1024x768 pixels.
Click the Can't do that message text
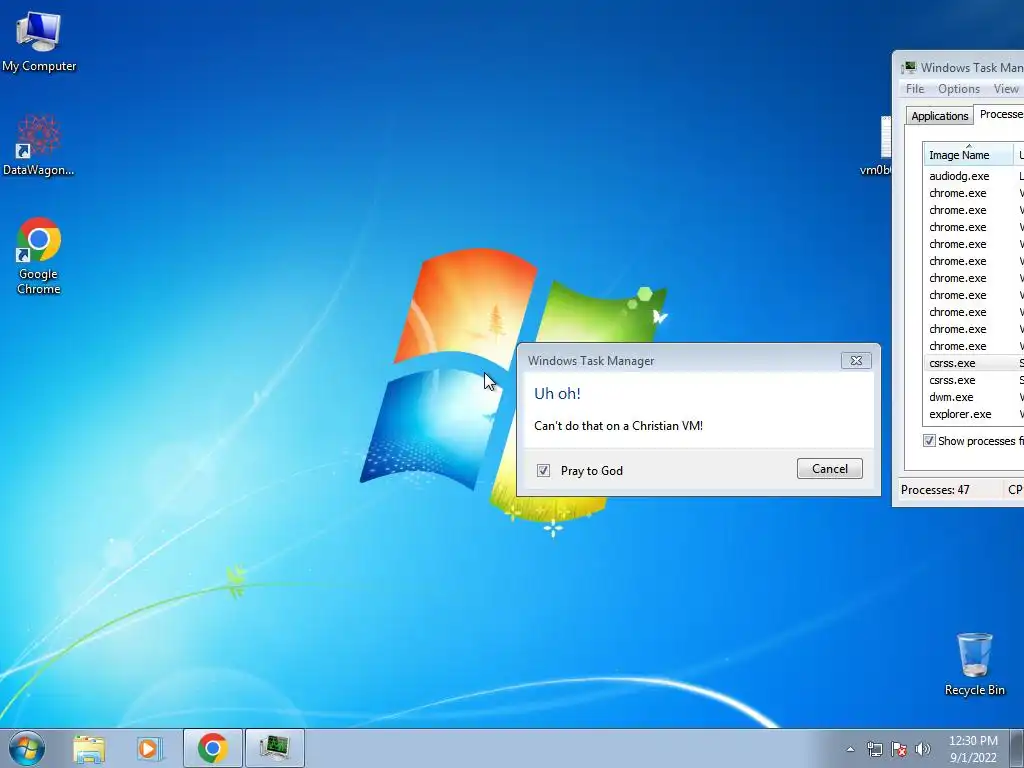[618, 426]
